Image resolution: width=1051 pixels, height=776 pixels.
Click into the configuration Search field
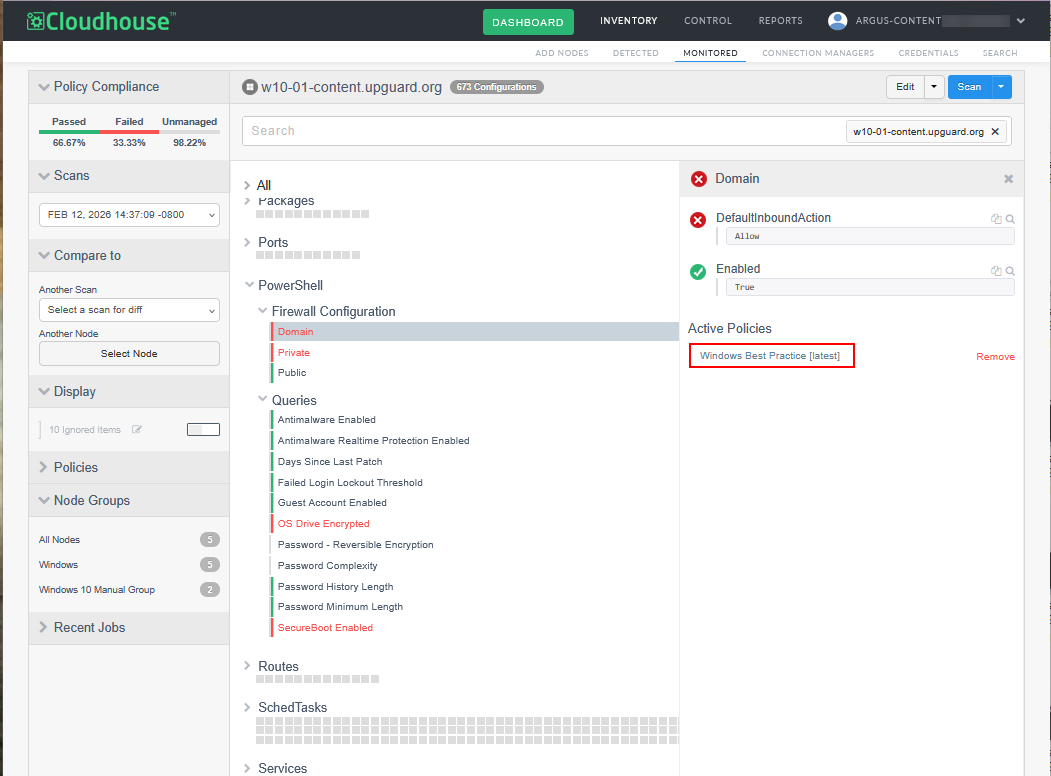[x=543, y=131]
